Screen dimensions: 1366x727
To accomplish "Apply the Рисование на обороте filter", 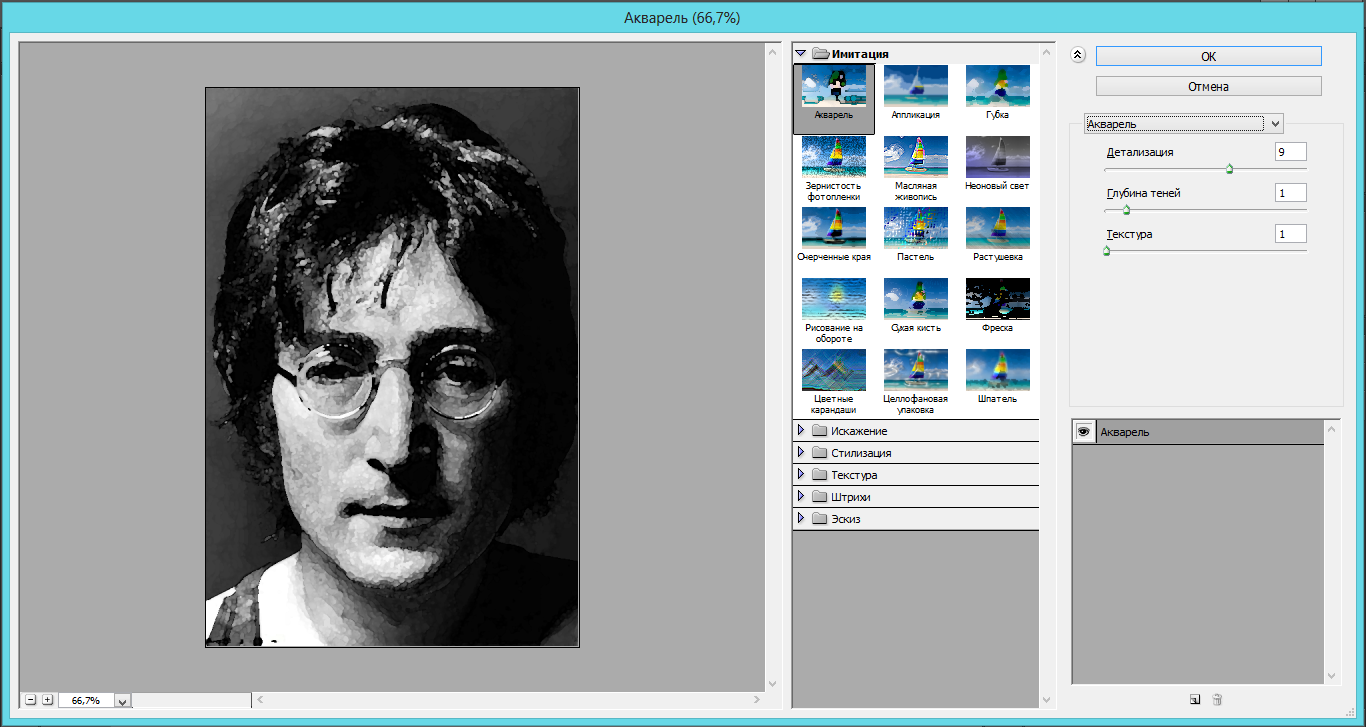I will [x=834, y=311].
